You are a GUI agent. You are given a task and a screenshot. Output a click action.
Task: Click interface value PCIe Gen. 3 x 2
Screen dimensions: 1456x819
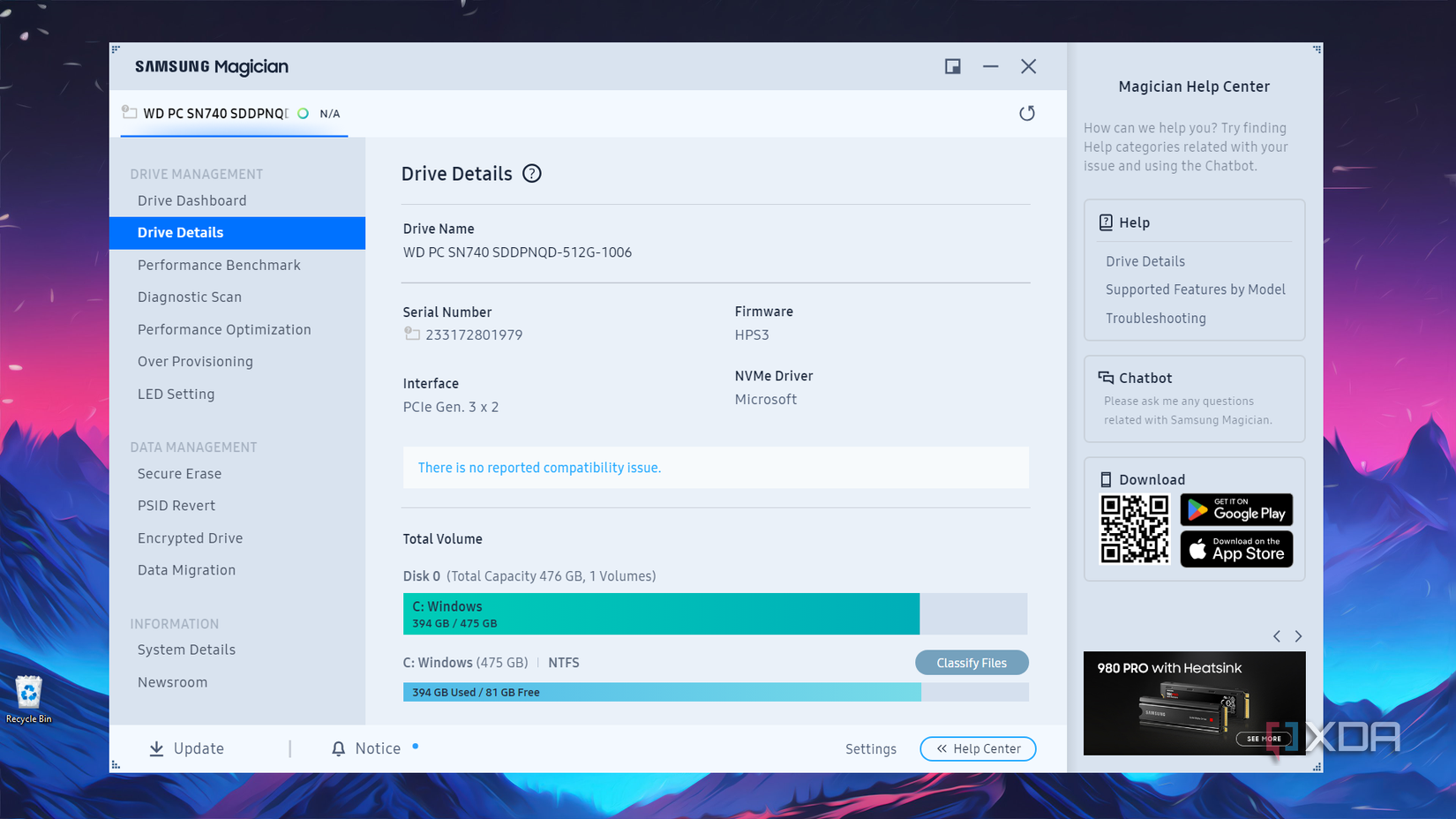tap(451, 407)
